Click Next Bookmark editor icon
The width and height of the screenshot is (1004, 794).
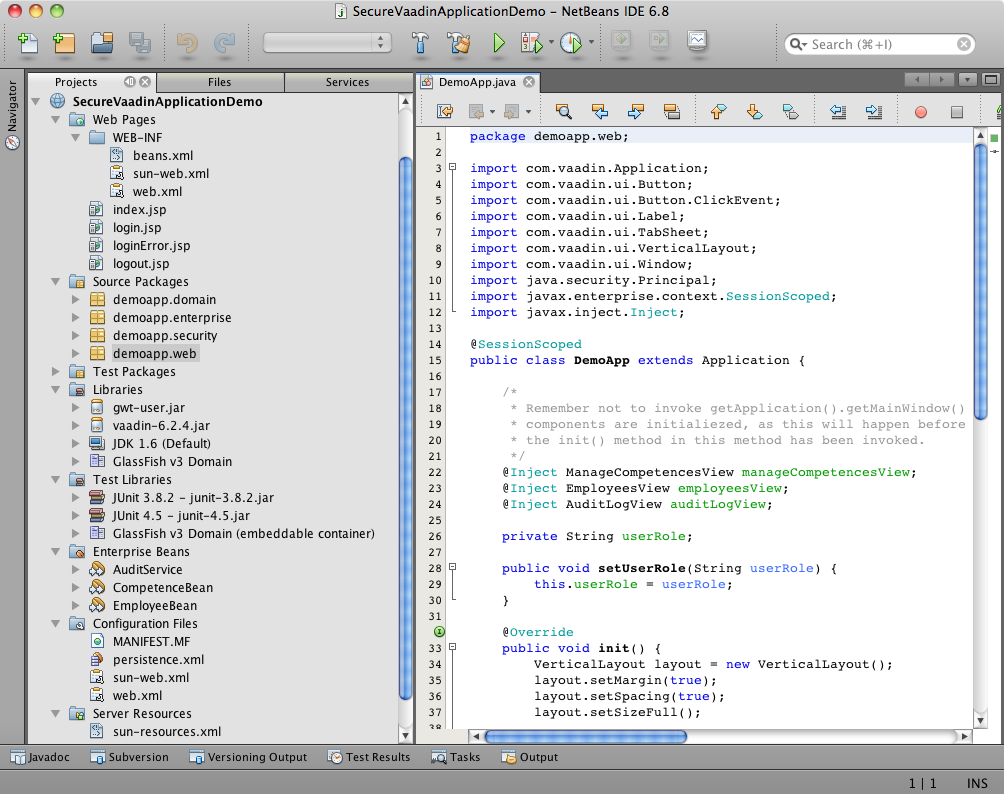[x=754, y=111]
